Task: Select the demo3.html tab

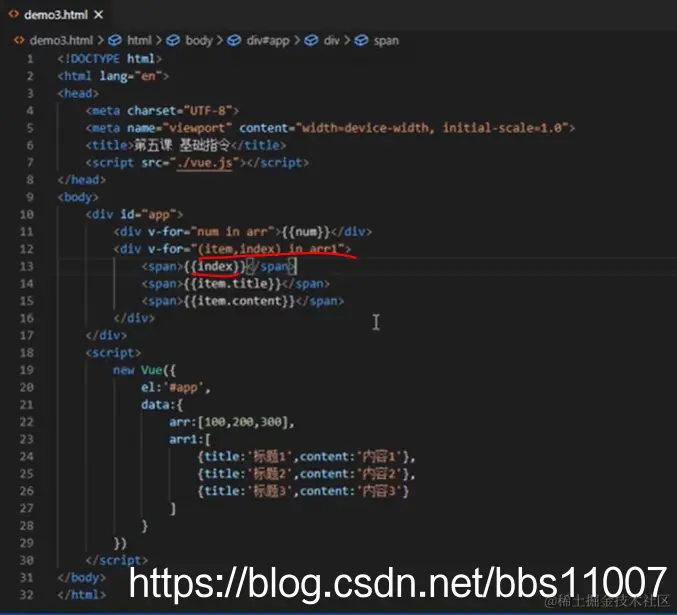Action: click(55, 15)
